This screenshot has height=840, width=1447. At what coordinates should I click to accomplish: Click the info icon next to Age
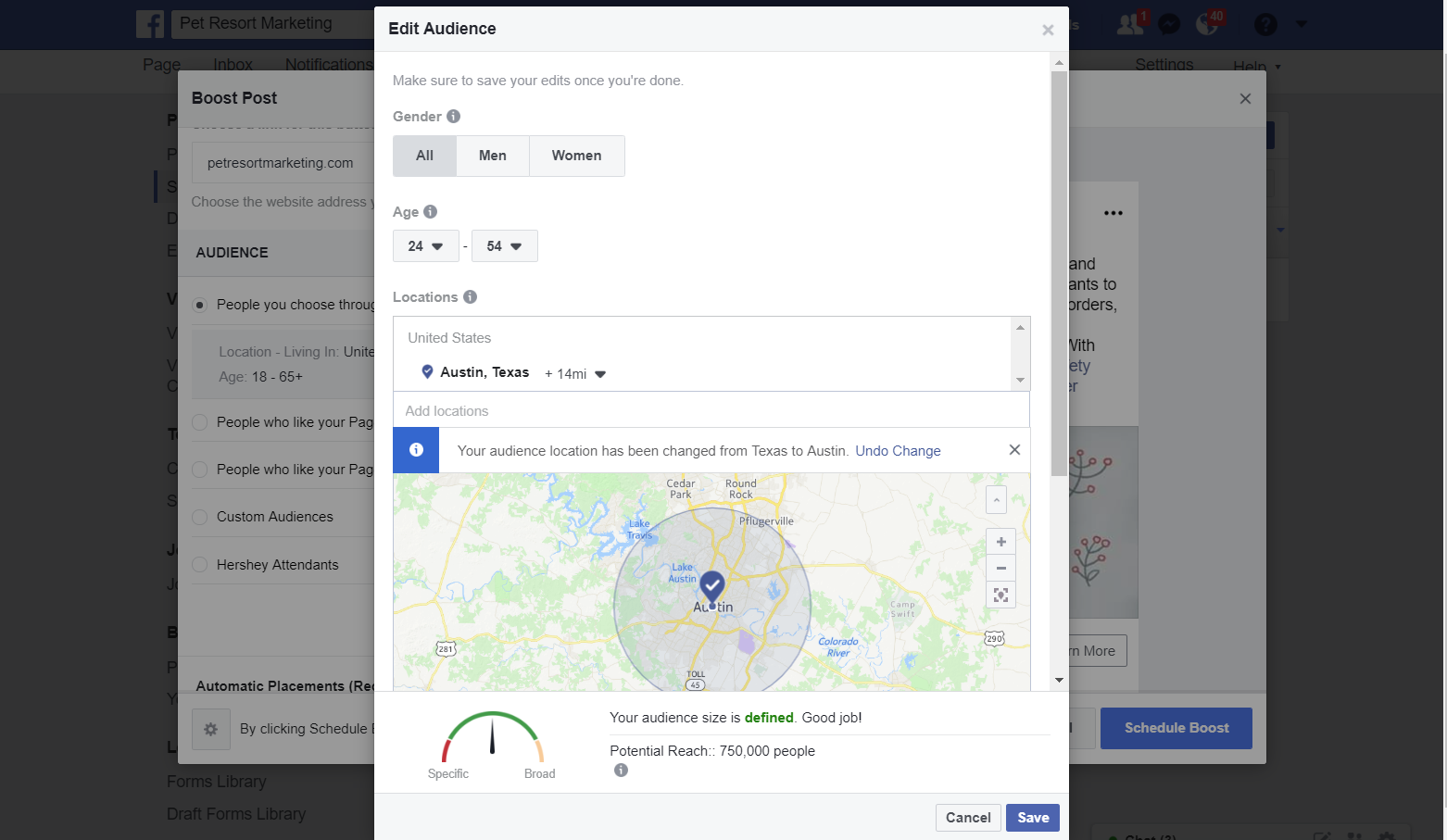pyautogui.click(x=430, y=212)
